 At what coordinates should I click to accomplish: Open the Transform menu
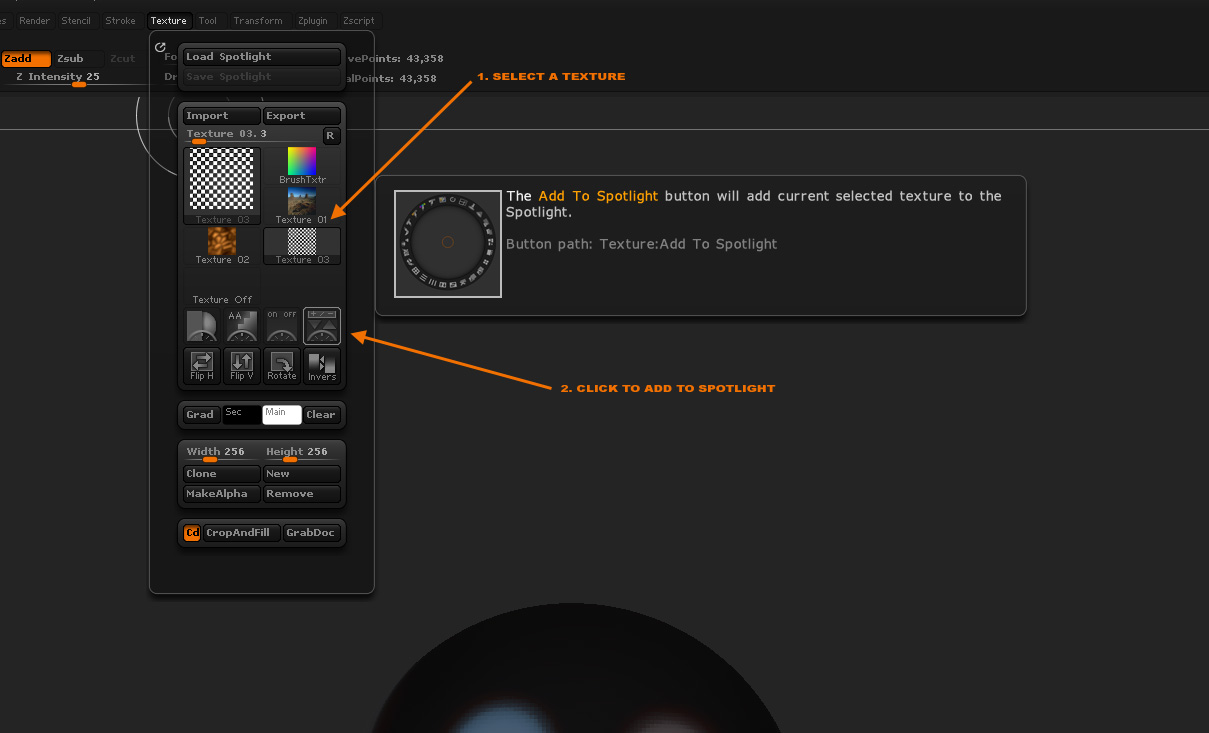tap(257, 20)
